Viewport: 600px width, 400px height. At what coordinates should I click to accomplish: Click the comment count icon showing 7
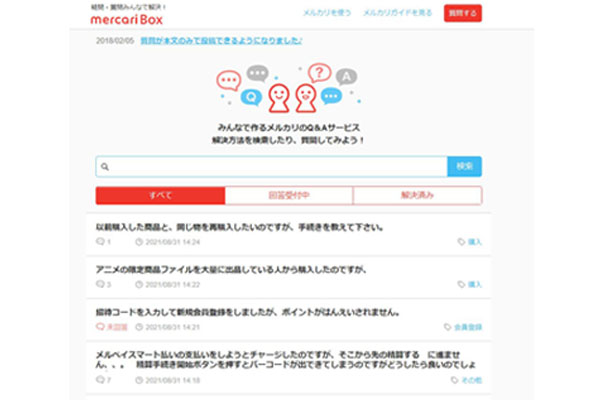point(100,380)
